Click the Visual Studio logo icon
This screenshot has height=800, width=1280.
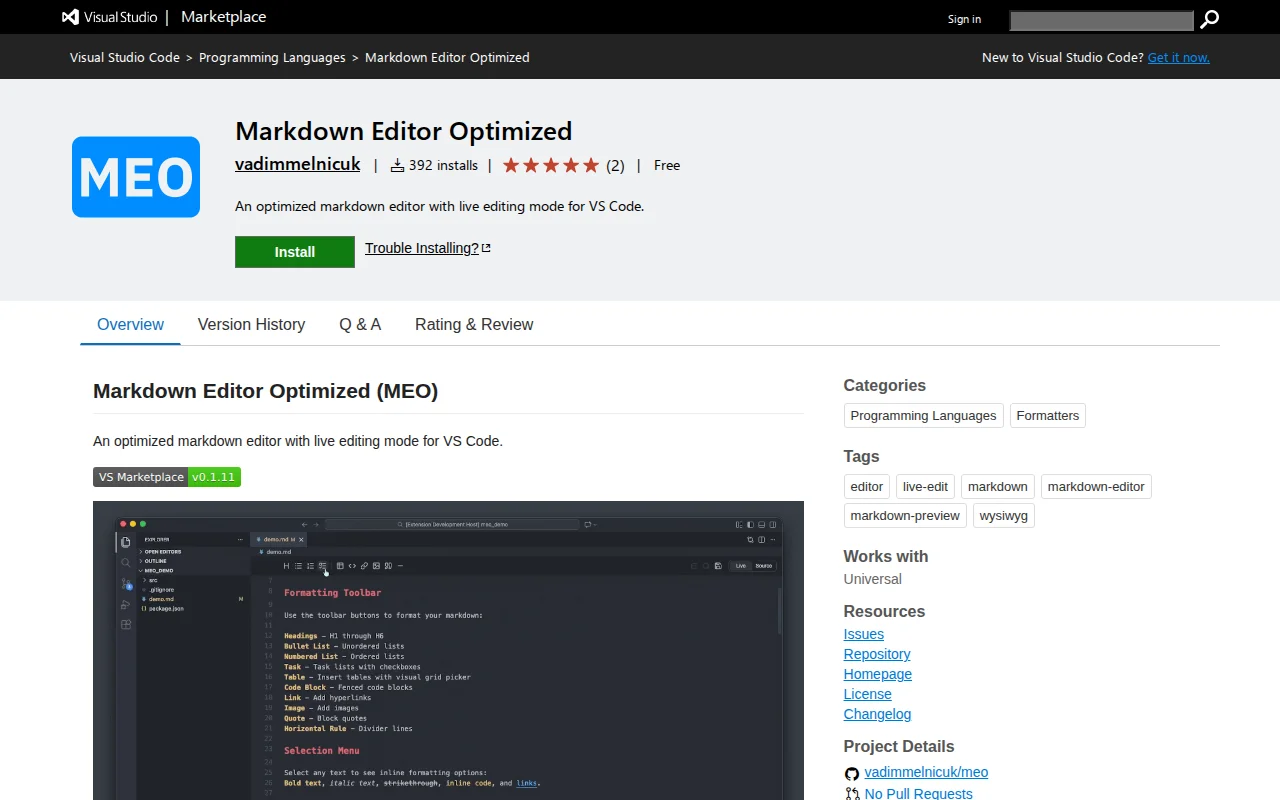point(70,17)
